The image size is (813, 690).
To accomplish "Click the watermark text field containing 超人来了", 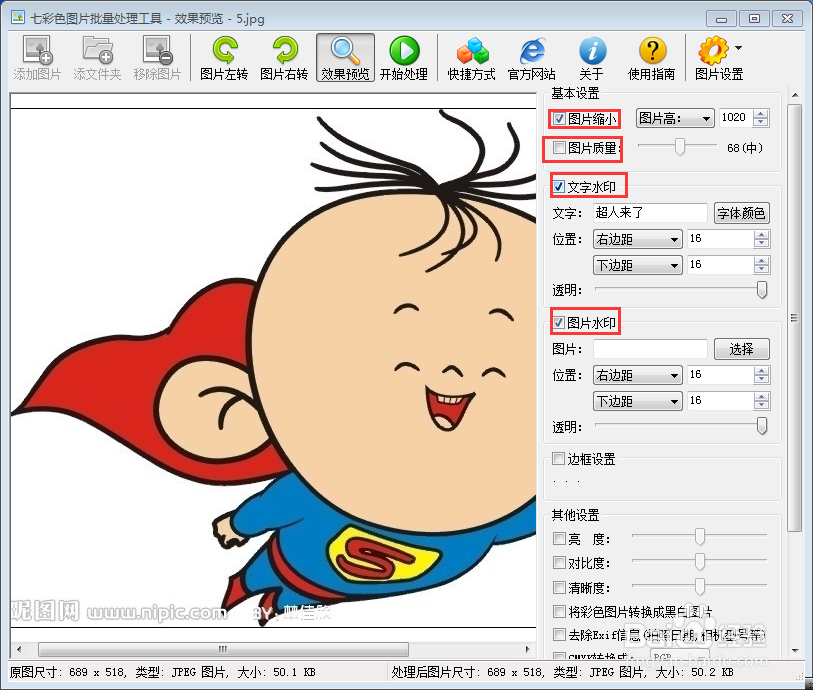I will [x=650, y=213].
